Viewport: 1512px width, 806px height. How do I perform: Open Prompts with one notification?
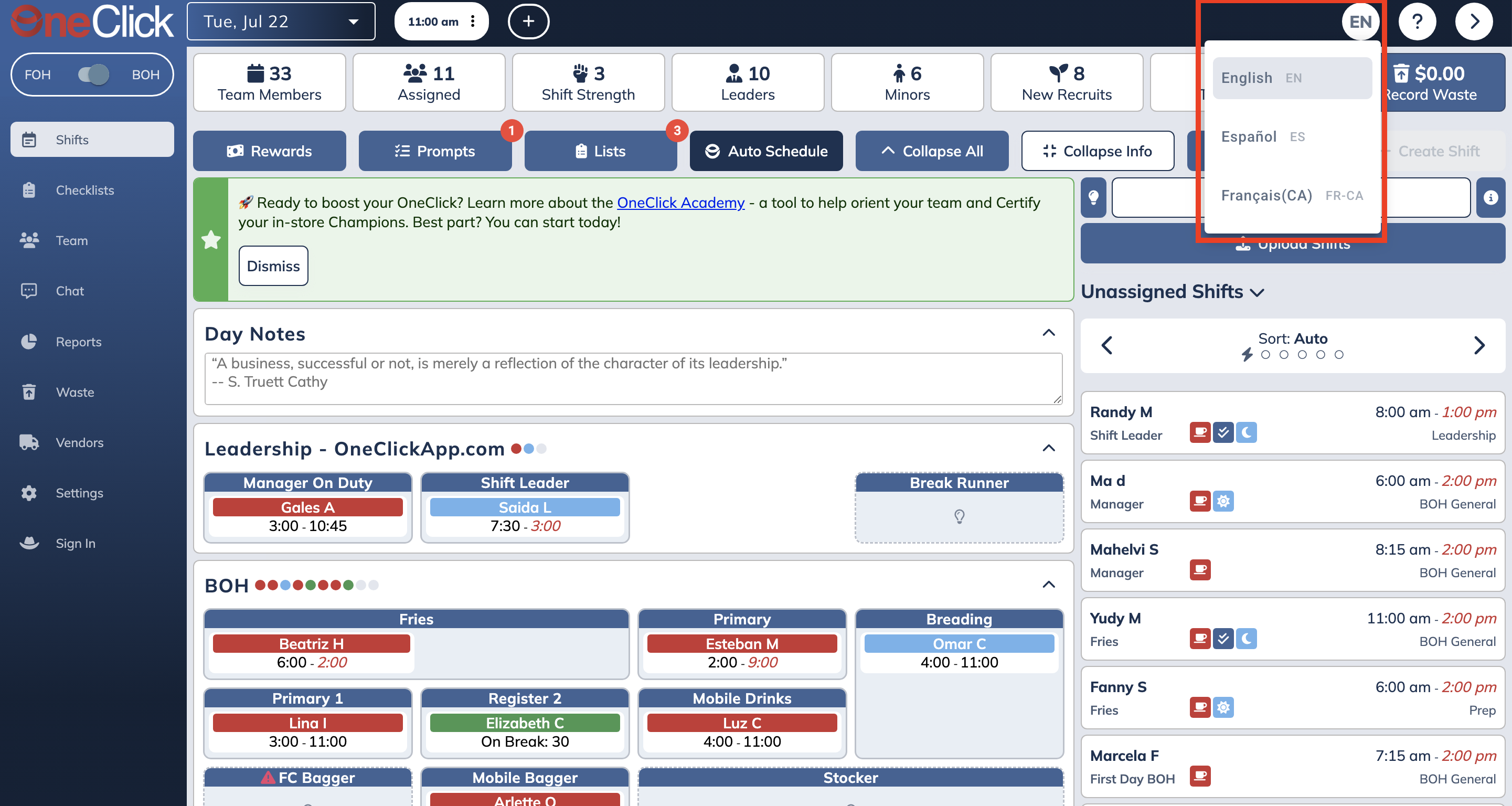pos(435,152)
